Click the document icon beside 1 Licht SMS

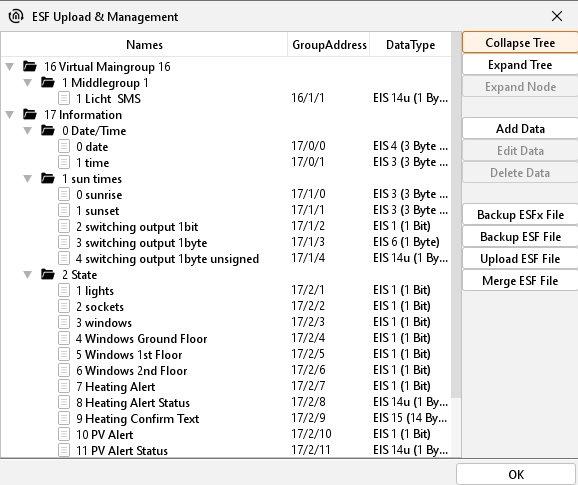click(x=64, y=98)
